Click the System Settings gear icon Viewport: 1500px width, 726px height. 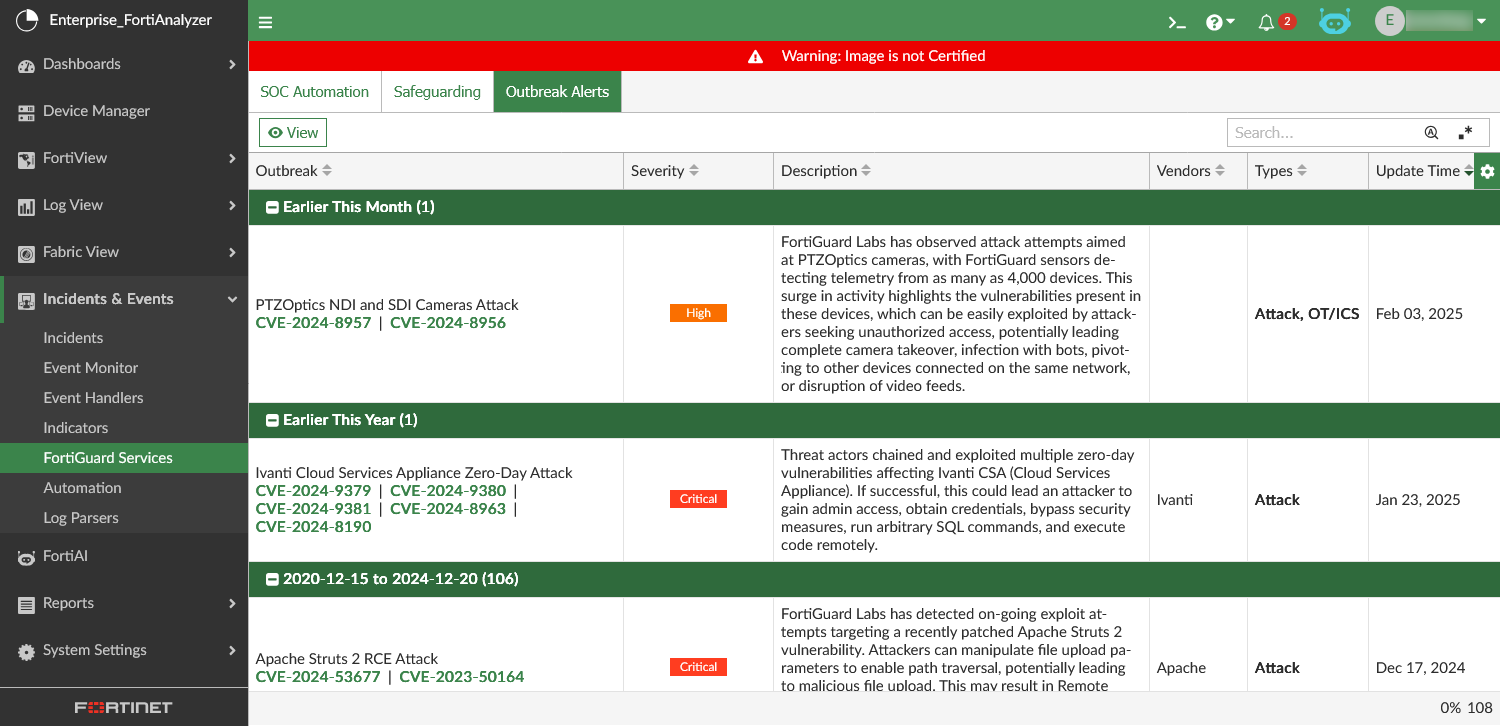point(27,651)
